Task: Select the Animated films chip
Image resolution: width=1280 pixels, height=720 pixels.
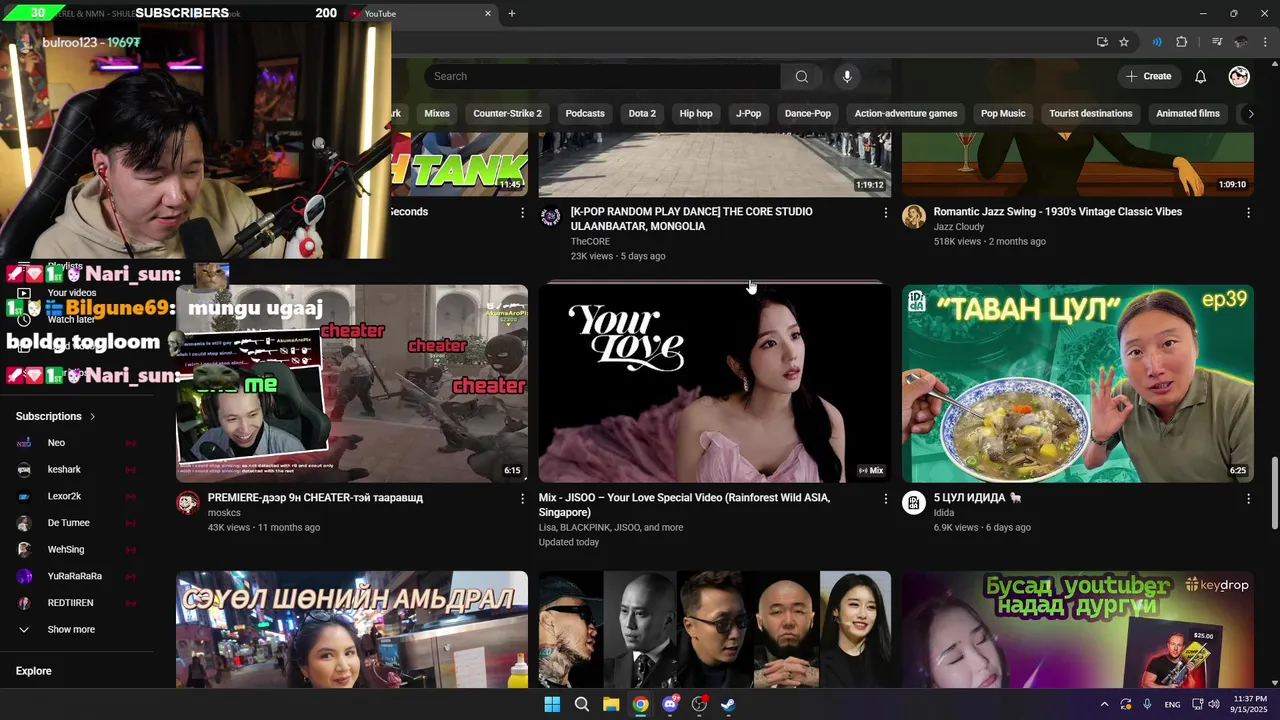Action: 1188,113
